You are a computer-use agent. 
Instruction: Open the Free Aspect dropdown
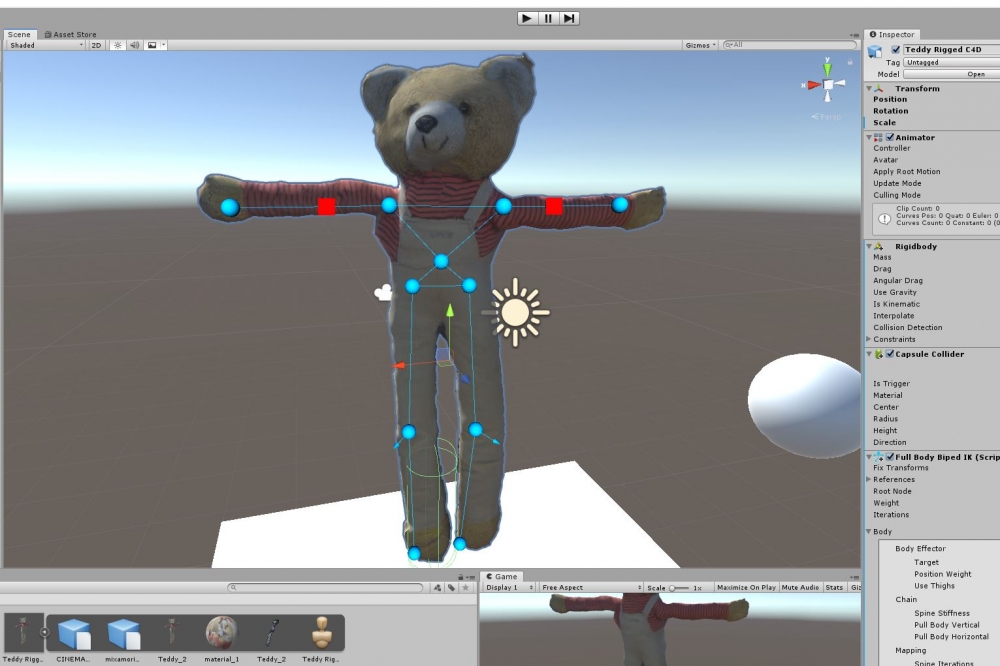591,588
